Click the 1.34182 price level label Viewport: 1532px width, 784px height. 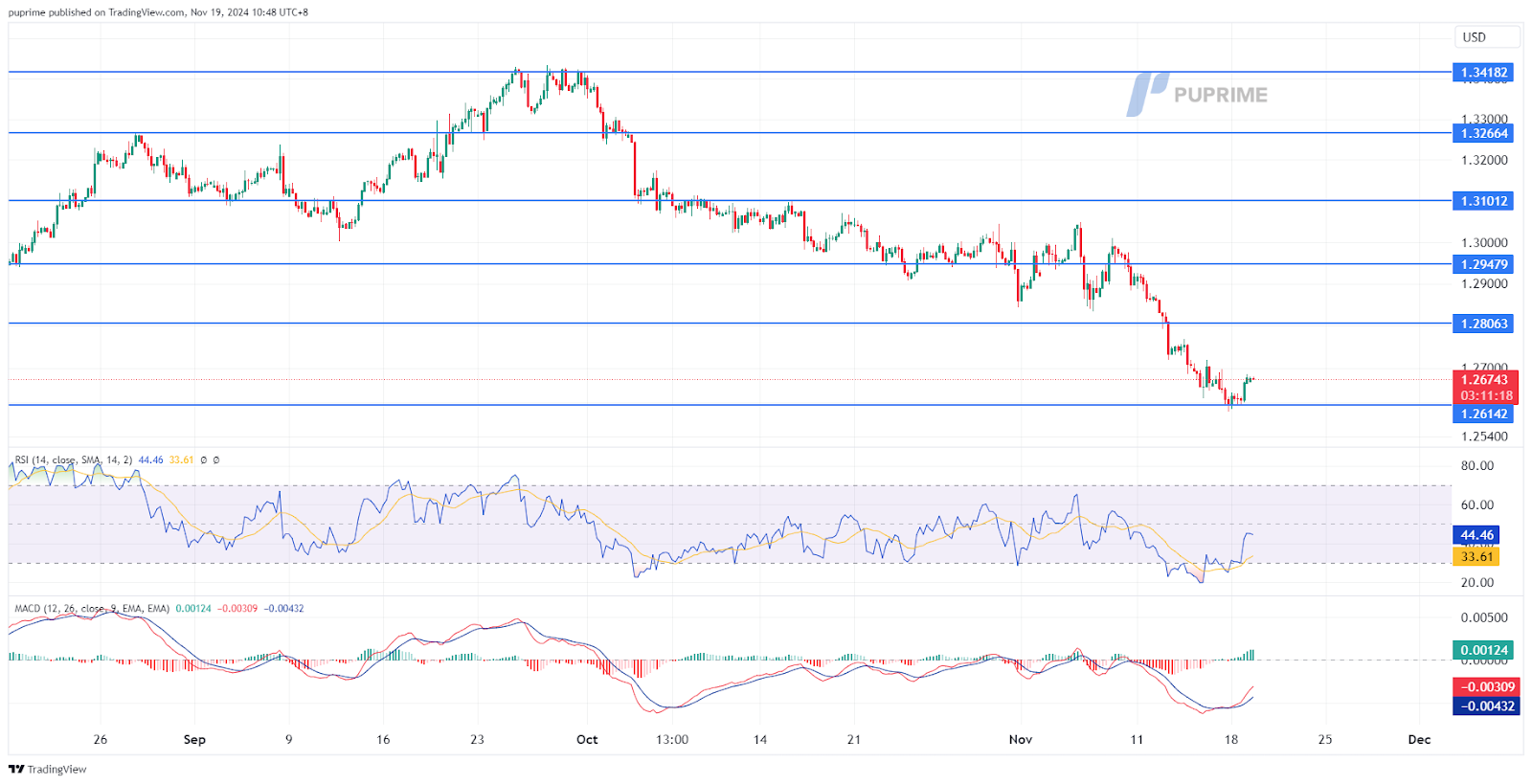(1483, 72)
